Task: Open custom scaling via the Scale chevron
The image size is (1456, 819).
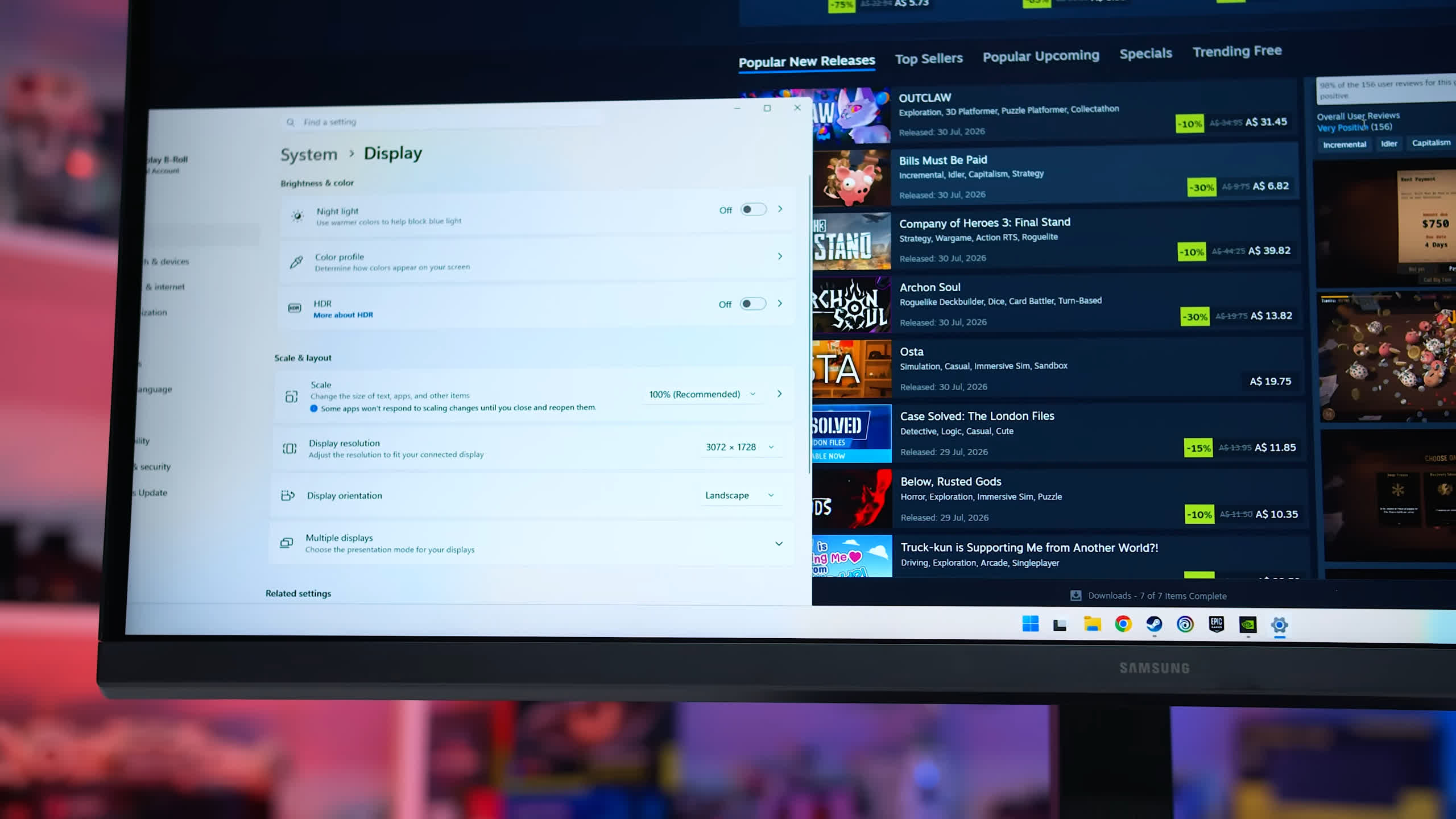Action: (x=779, y=394)
